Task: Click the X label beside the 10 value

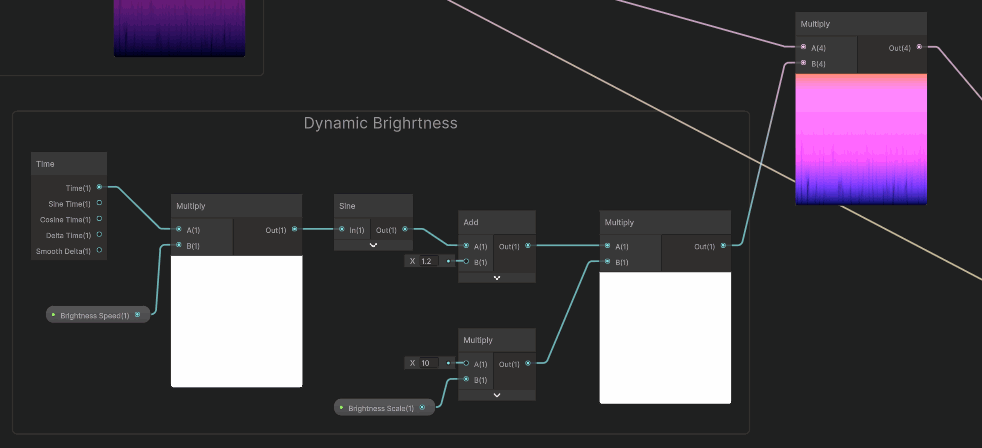Action: pos(413,363)
